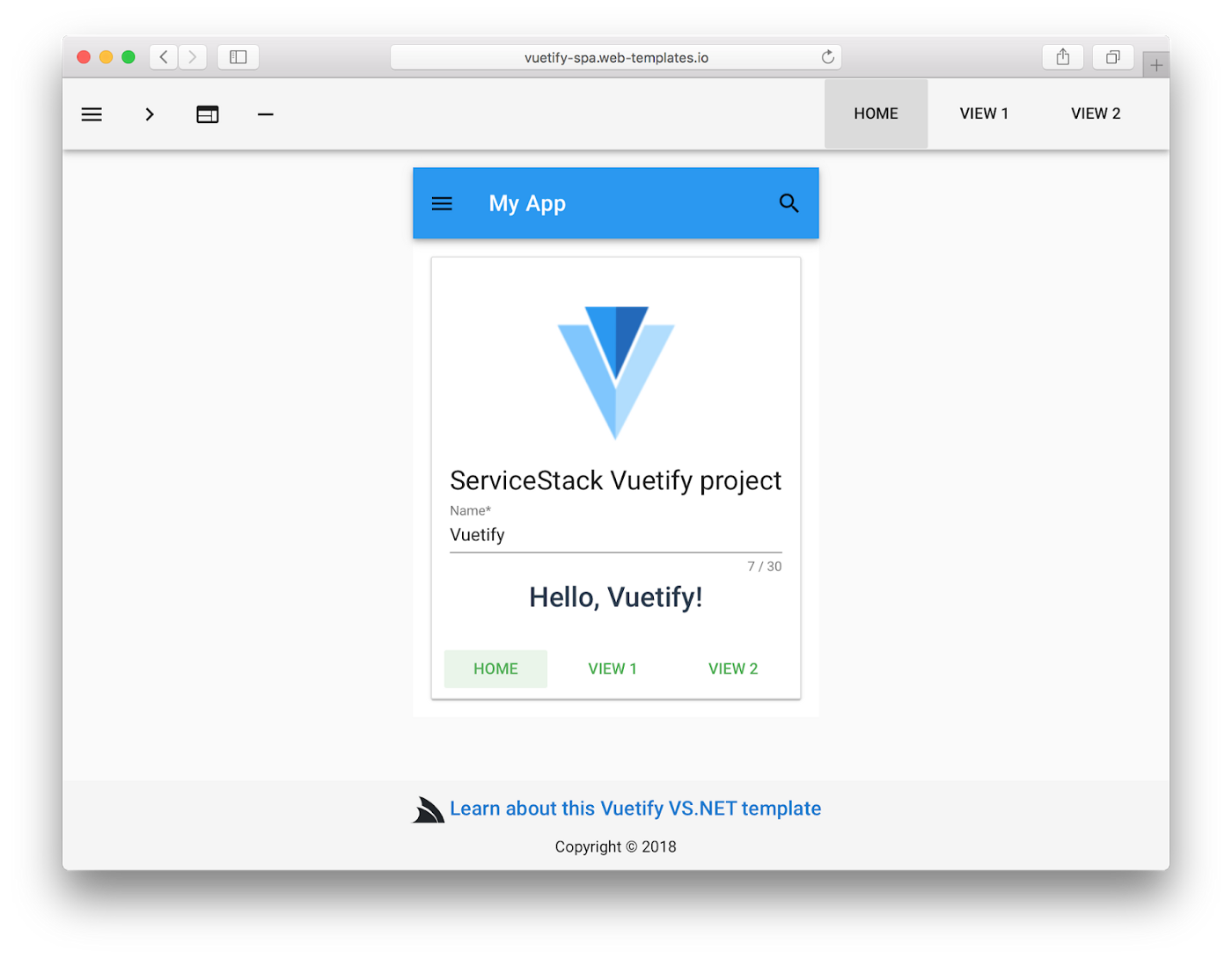Click the search icon in the My App bar
The image size is (1232, 959).
(x=788, y=202)
